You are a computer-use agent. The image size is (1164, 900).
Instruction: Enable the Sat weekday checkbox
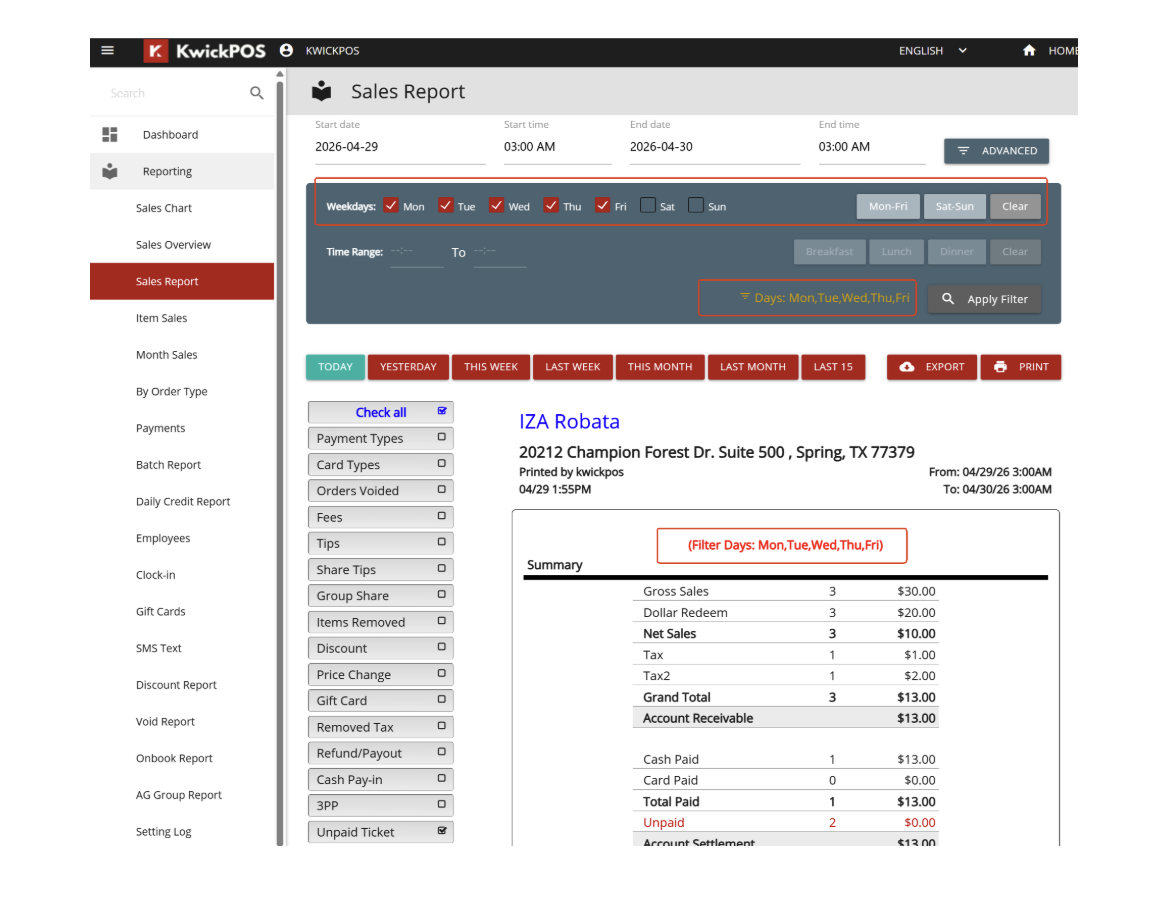tap(648, 206)
